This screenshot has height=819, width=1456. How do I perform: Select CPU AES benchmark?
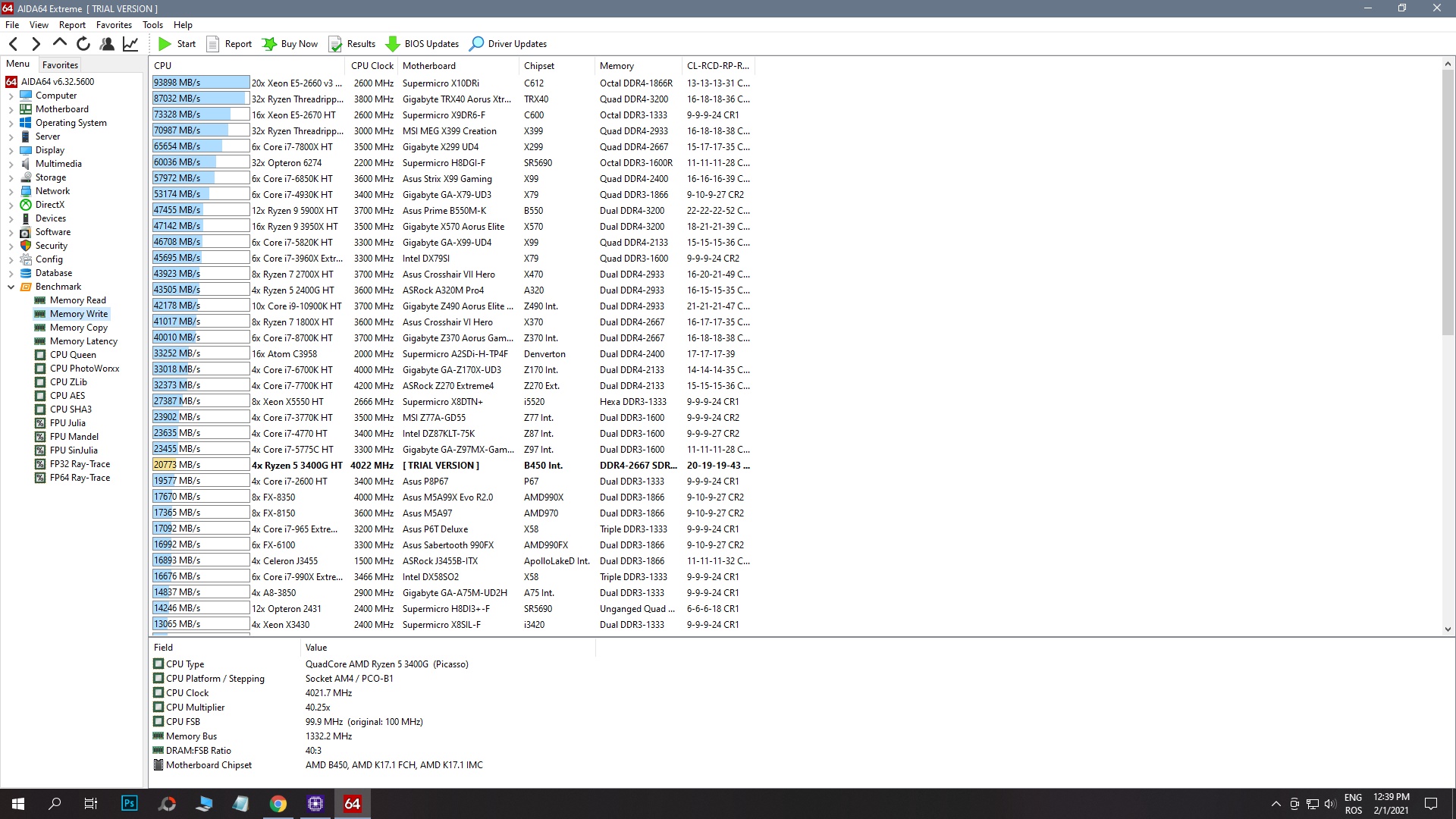coord(67,396)
